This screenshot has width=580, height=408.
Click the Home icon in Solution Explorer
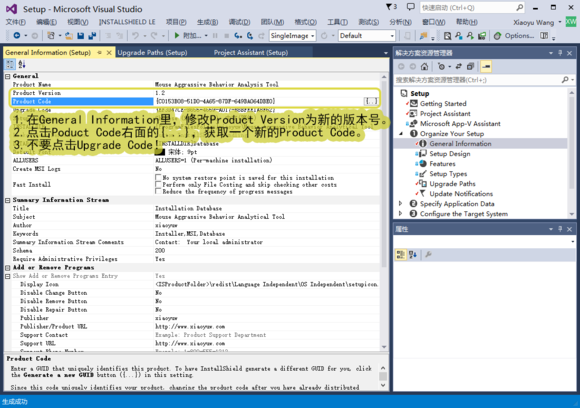tap(424, 67)
